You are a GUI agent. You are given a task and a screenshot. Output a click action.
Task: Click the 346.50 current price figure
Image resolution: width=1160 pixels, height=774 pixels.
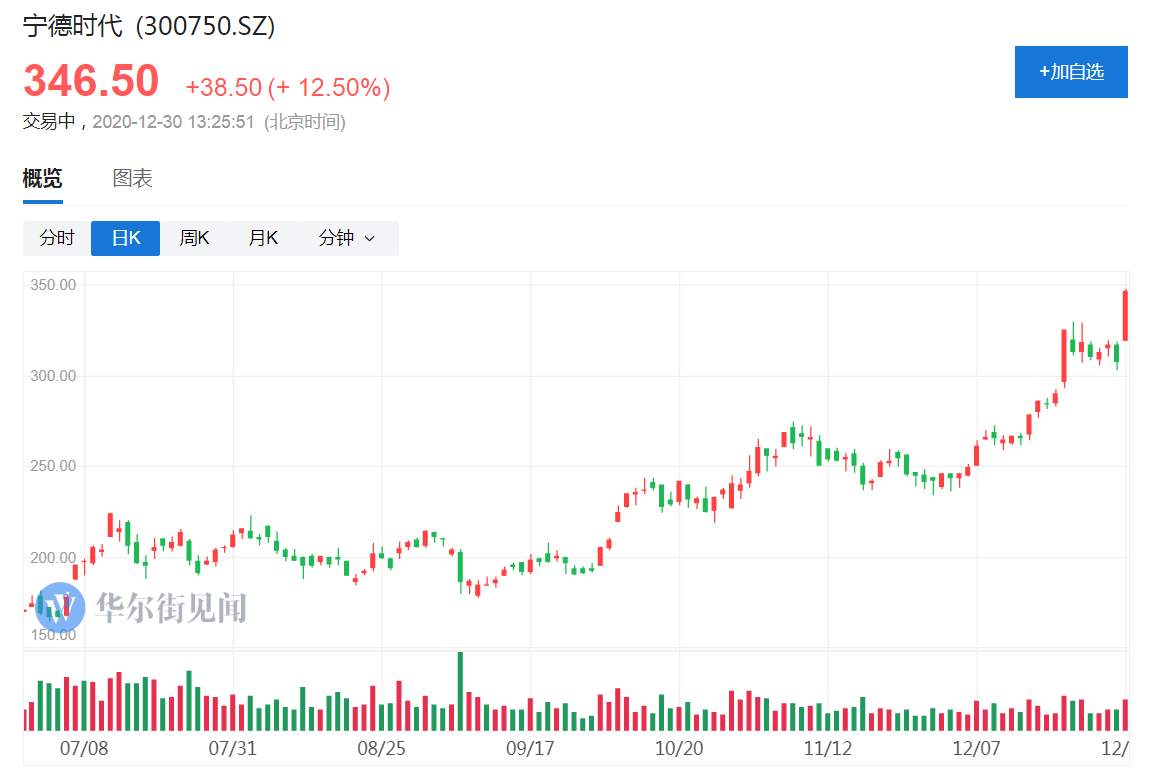click(91, 80)
